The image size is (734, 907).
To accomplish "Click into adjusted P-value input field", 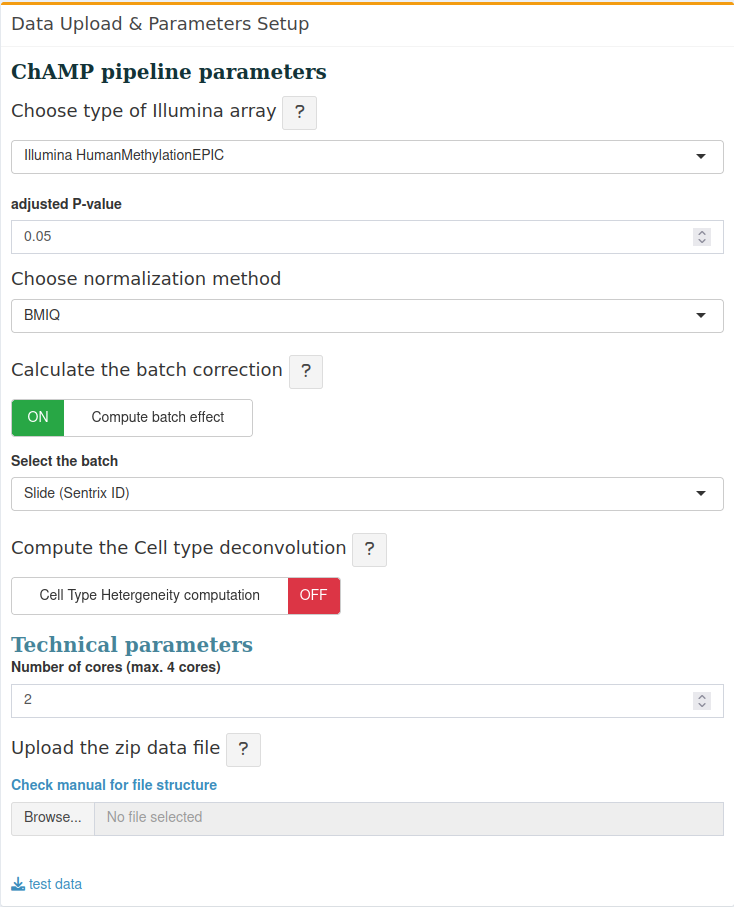I will [352, 237].
